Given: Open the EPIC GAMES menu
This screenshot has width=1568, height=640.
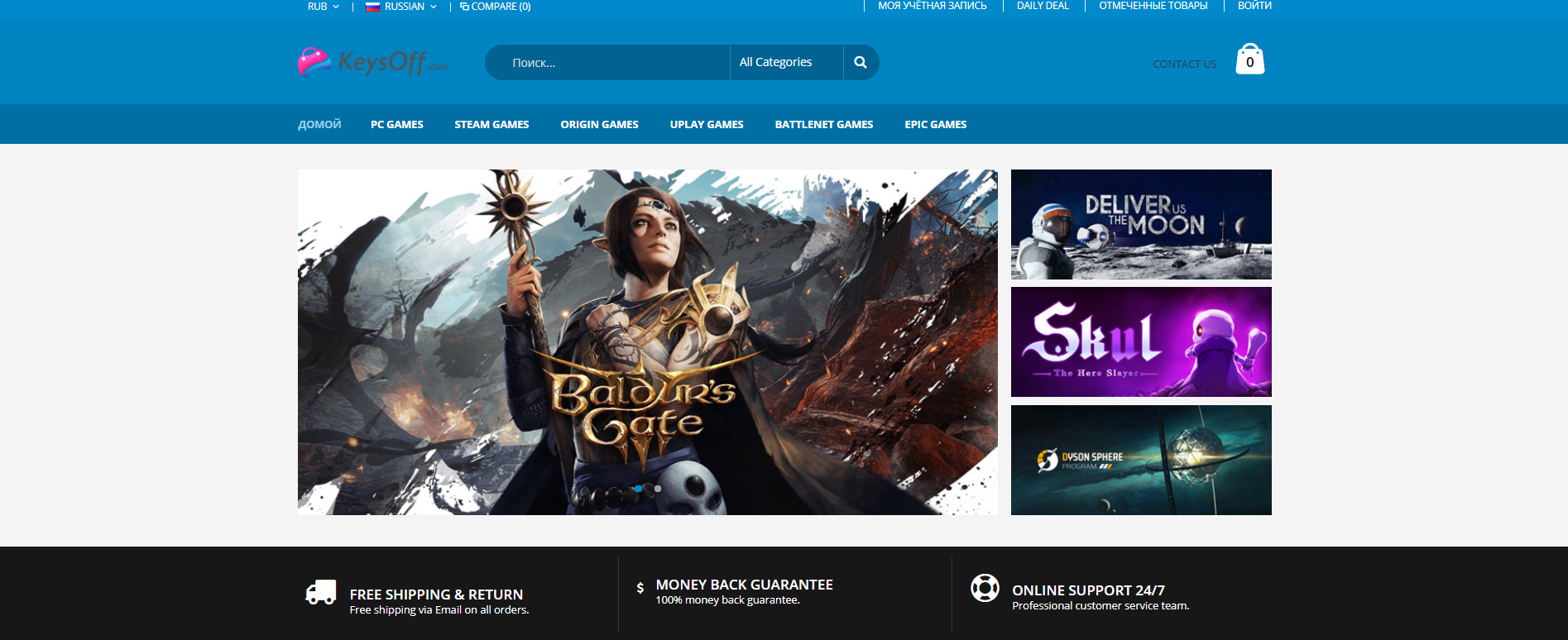Looking at the screenshot, I should (x=936, y=124).
